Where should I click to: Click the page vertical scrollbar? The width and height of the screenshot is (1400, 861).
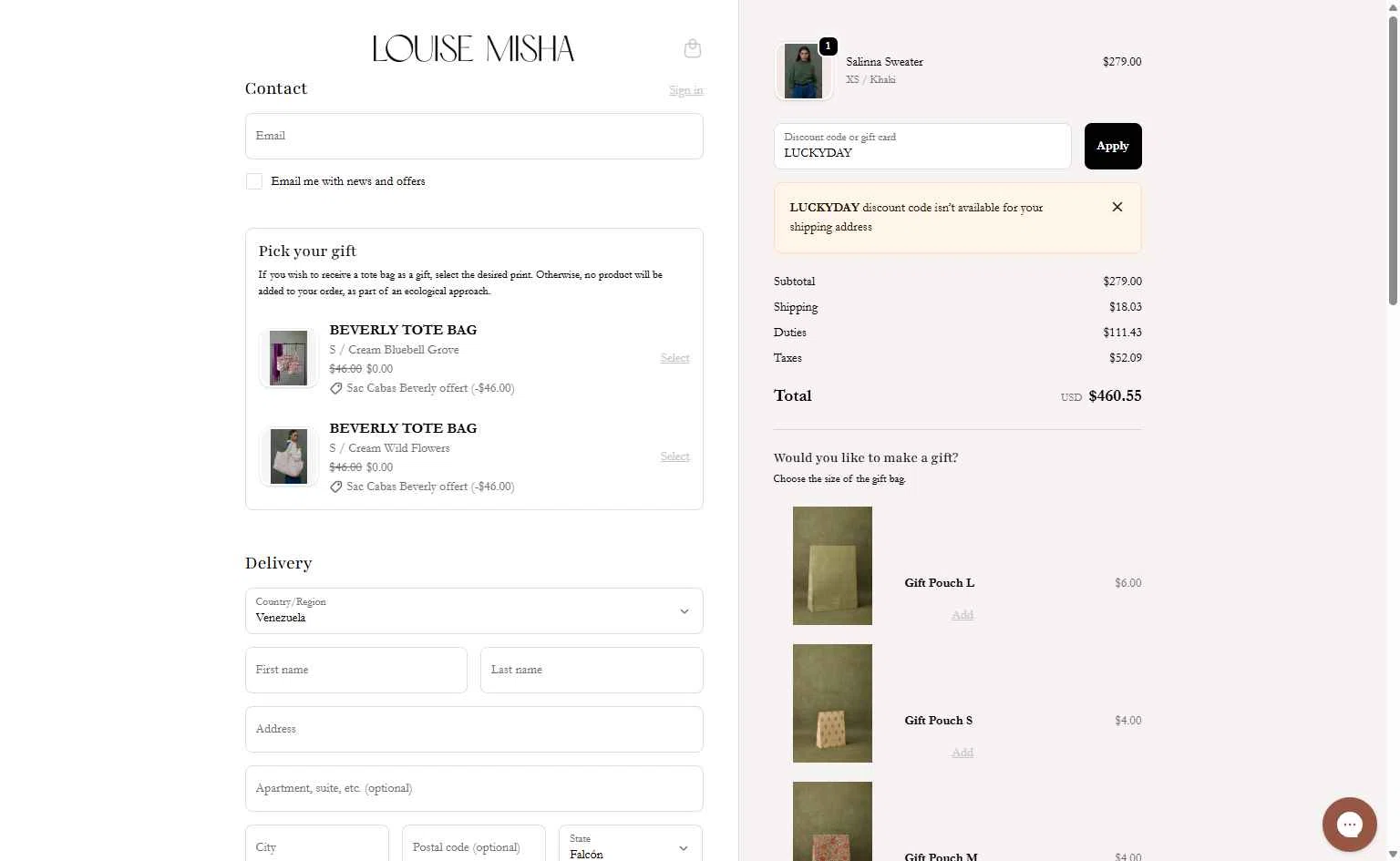click(1393, 159)
